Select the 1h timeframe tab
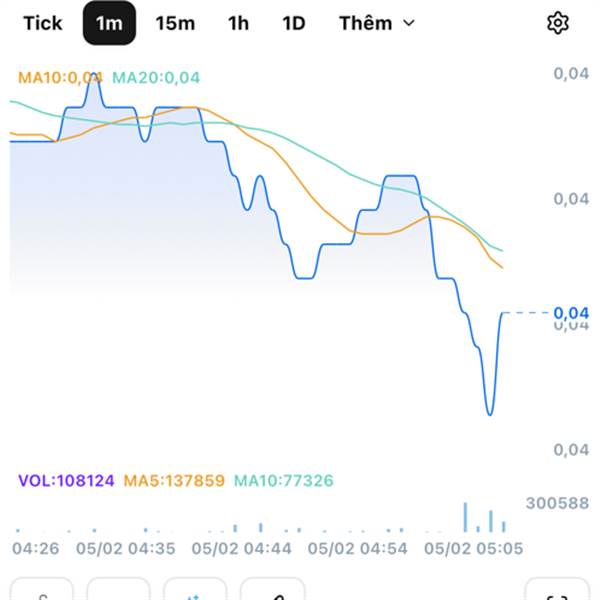Viewport: 600px width, 600px height. (238, 23)
